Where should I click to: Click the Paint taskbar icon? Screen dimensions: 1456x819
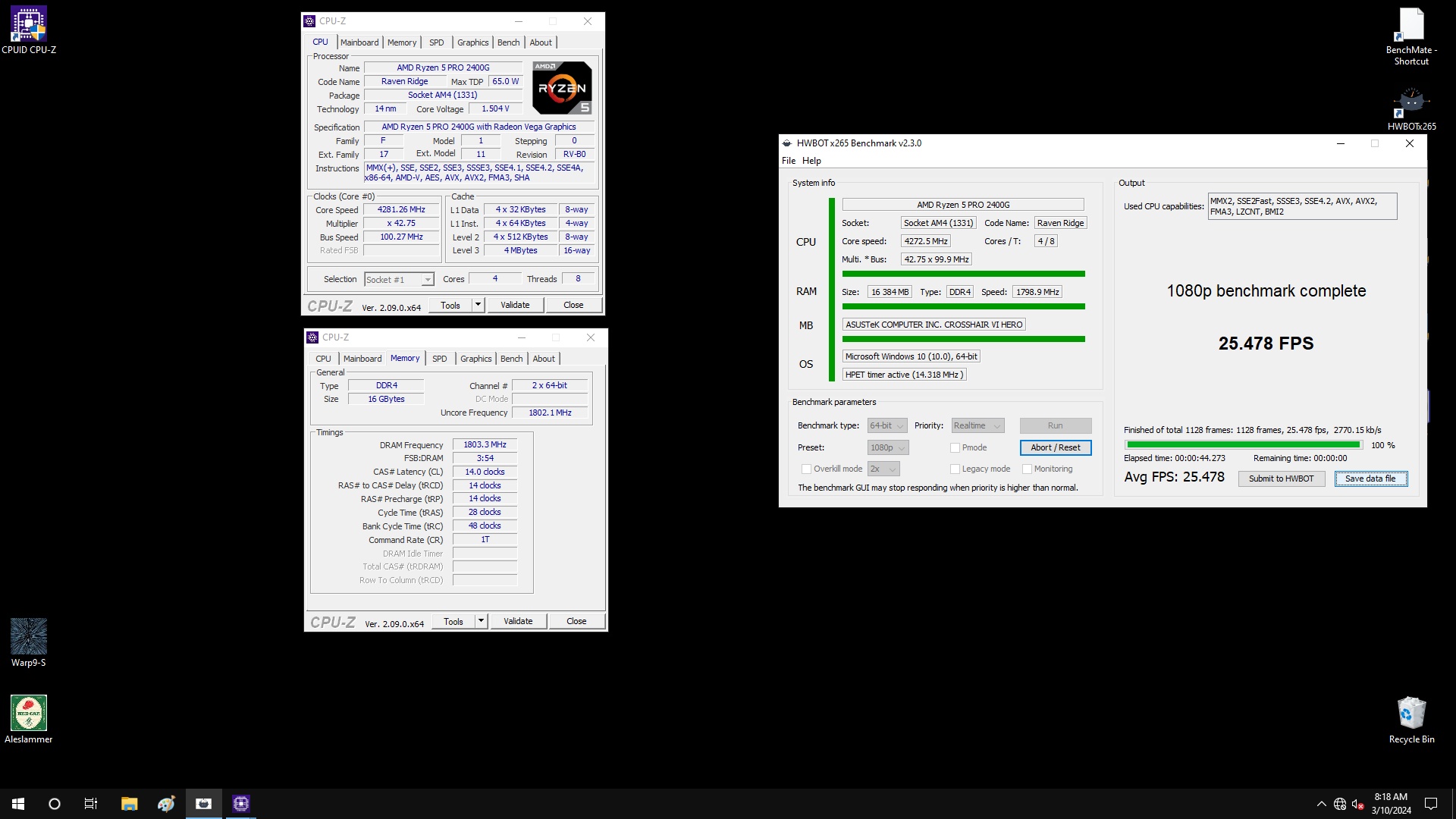click(166, 804)
